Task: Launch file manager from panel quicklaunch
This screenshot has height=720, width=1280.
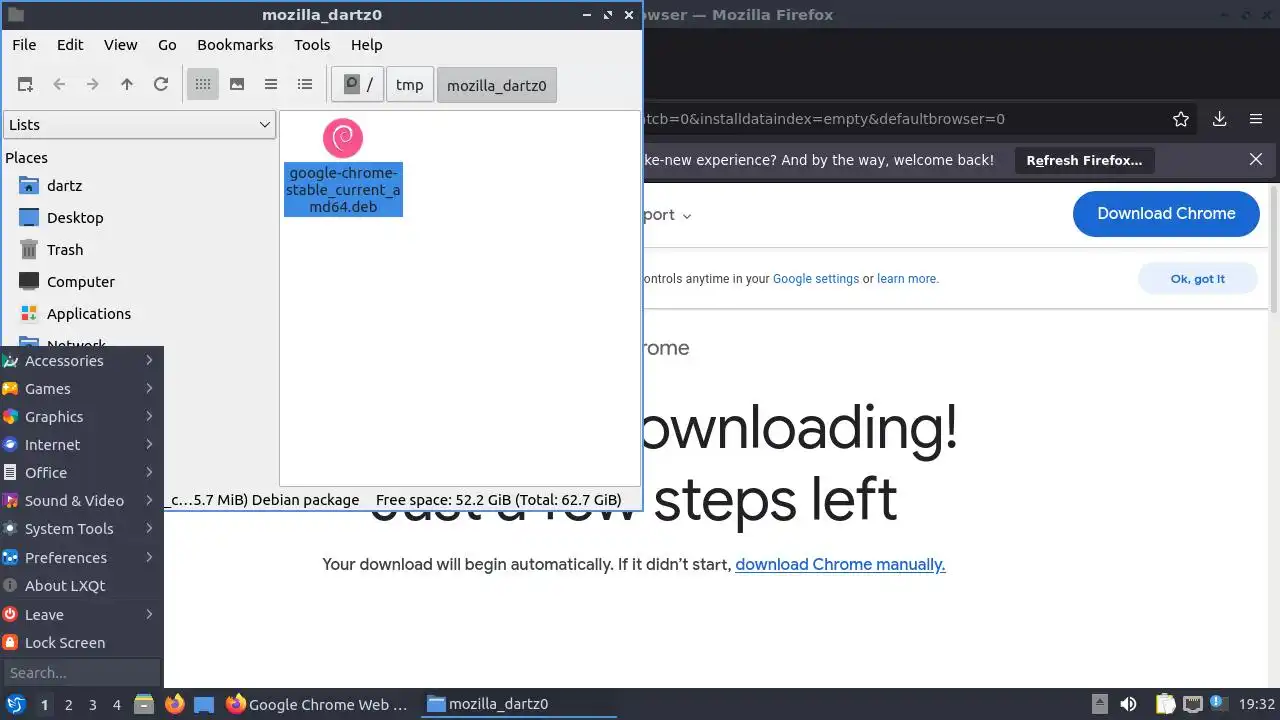Action: tap(144, 704)
